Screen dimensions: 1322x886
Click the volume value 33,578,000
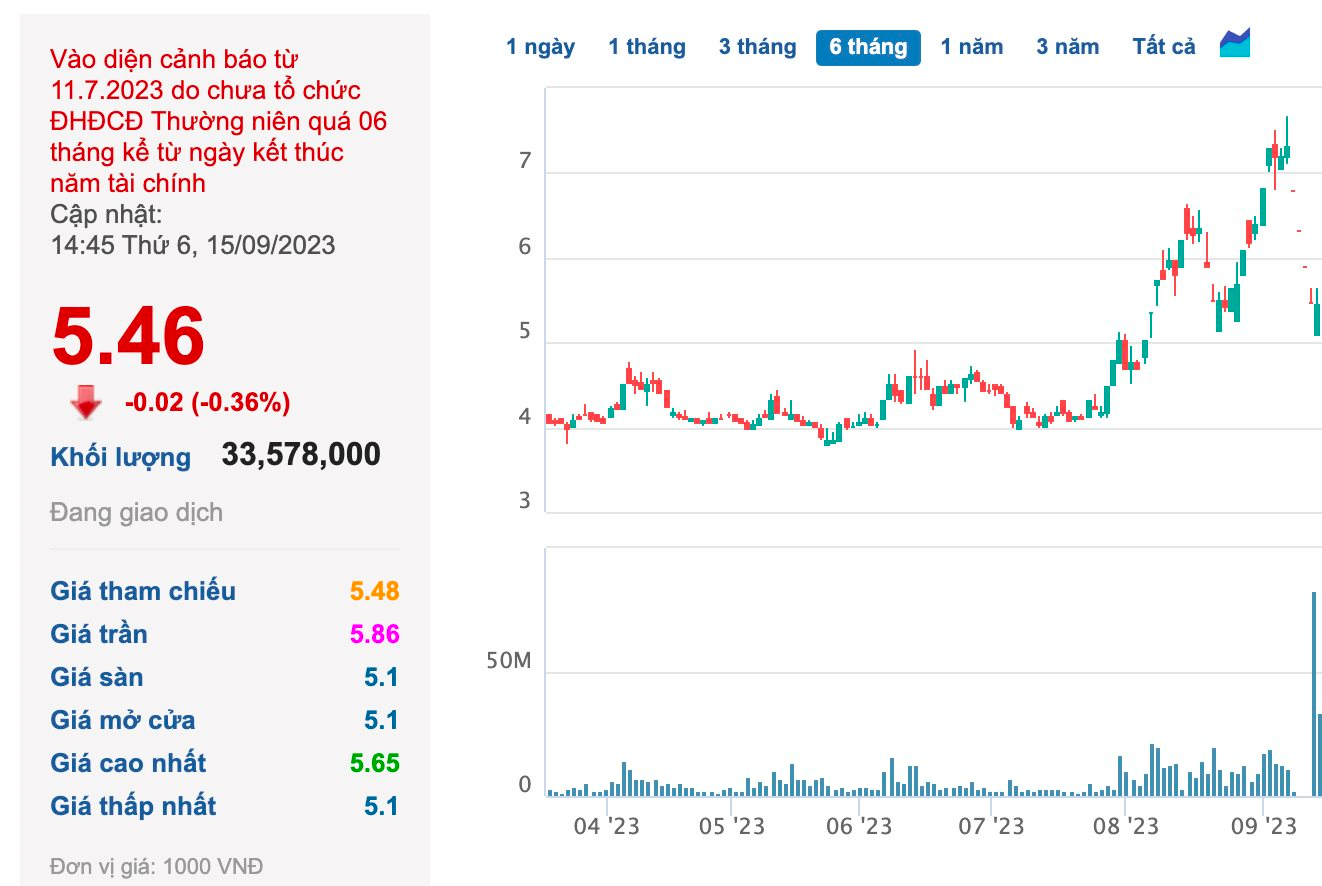point(301,455)
